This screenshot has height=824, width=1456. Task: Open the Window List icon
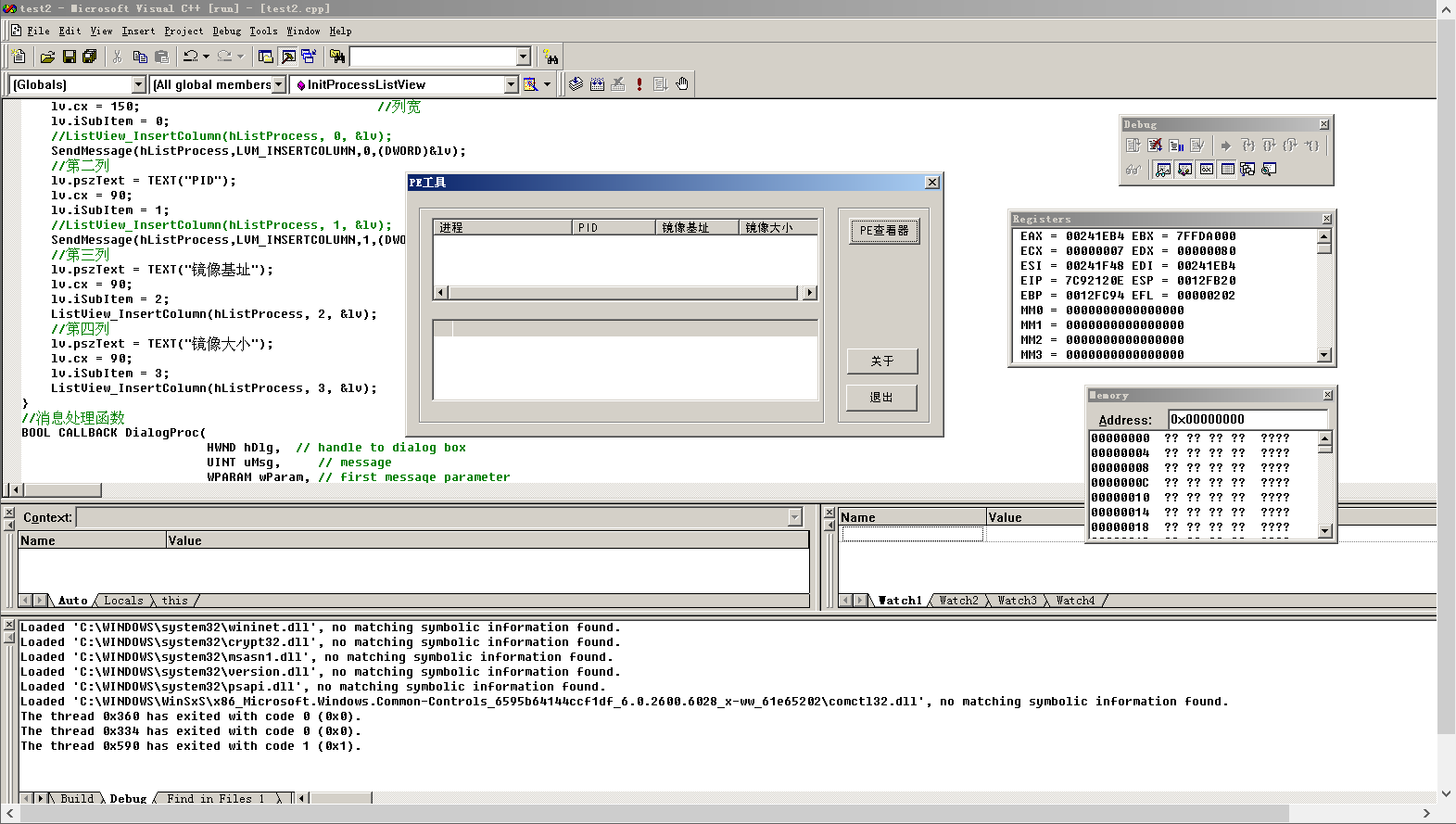[x=309, y=57]
